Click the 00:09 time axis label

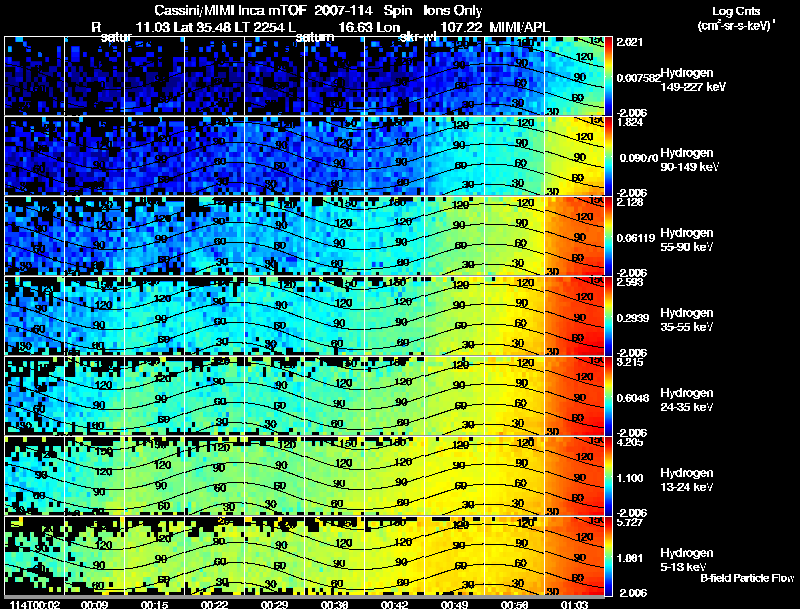click(x=94, y=604)
